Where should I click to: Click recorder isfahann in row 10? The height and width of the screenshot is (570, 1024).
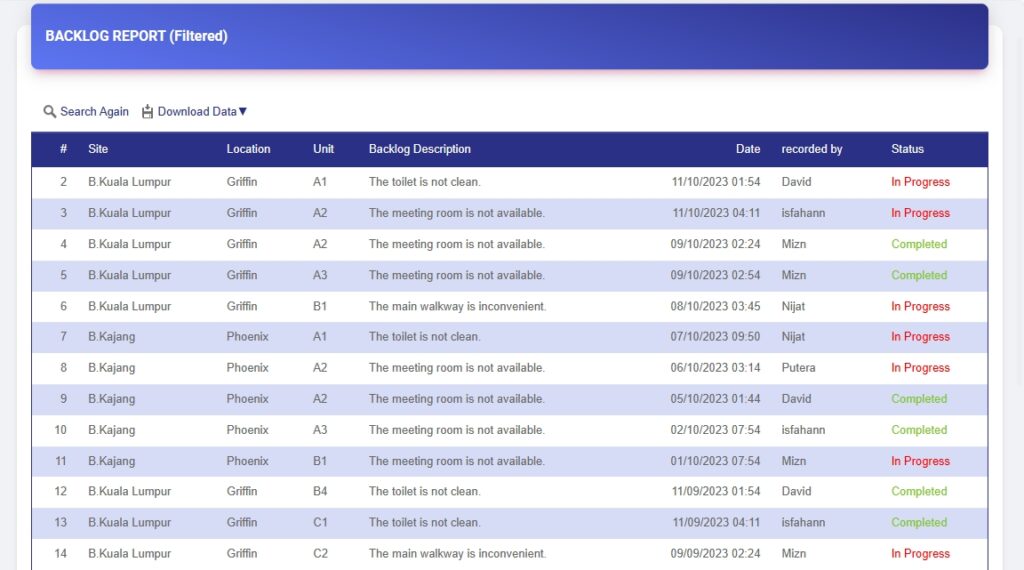click(803, 430)
